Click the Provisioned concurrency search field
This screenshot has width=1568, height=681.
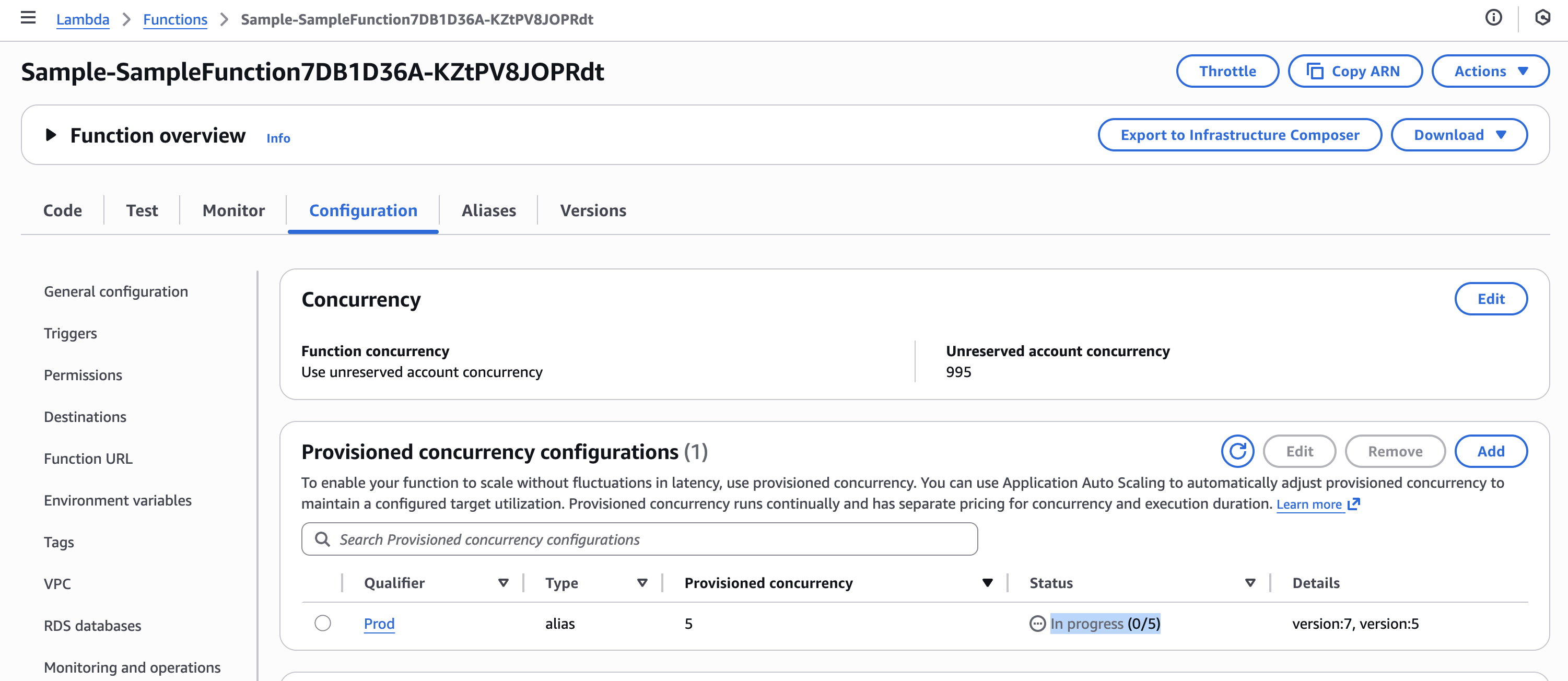coord(639,539)
